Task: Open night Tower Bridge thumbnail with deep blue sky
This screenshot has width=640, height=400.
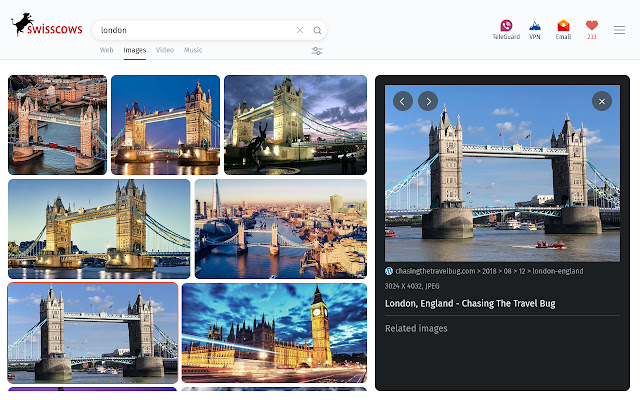Action: pos(165,125)
